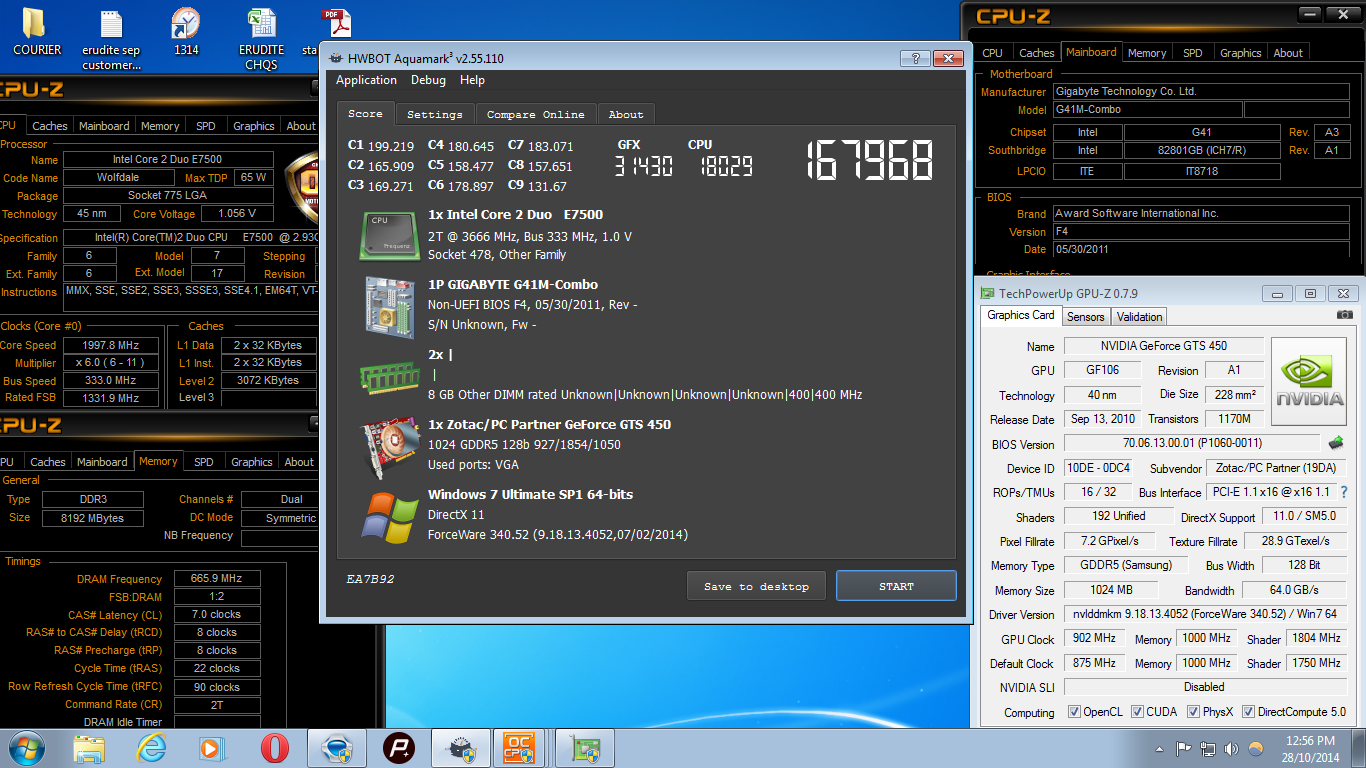Click the BIOS Version field 70.06.13.00.01

pyautogui.click(x=1192, y=443)
